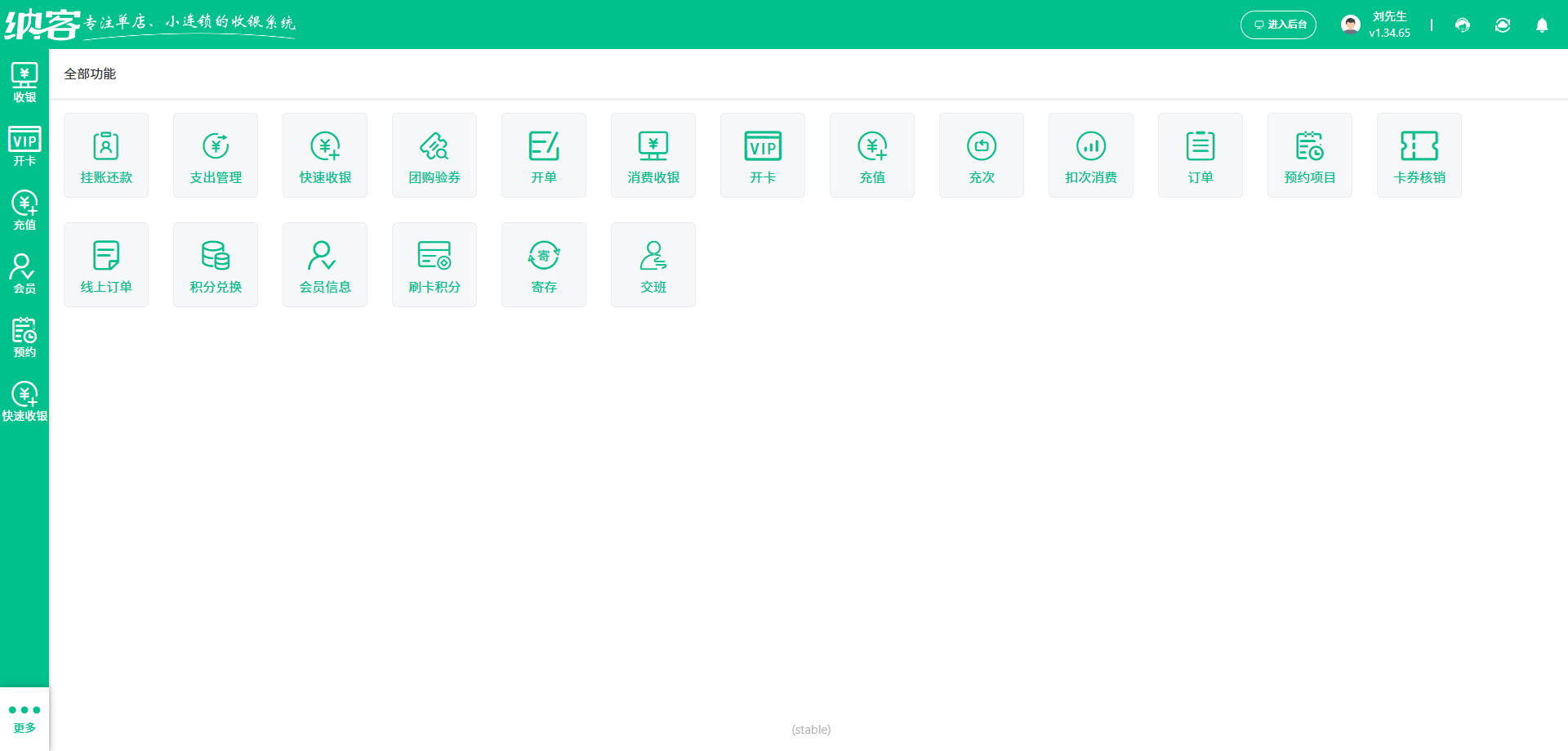Open the 寄存 function tile
Image resolution: width=1568 pixels, height=751 pixels.
click(x=544, y=265)
